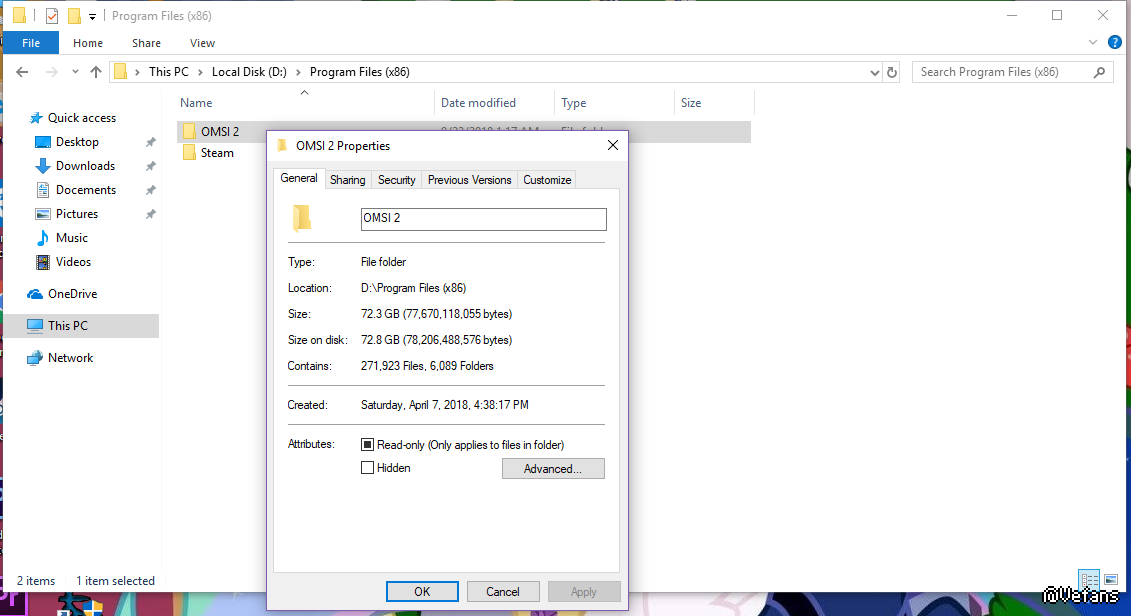
Task: Open the View ribbon tab
Action: click(x=203, y=43)
